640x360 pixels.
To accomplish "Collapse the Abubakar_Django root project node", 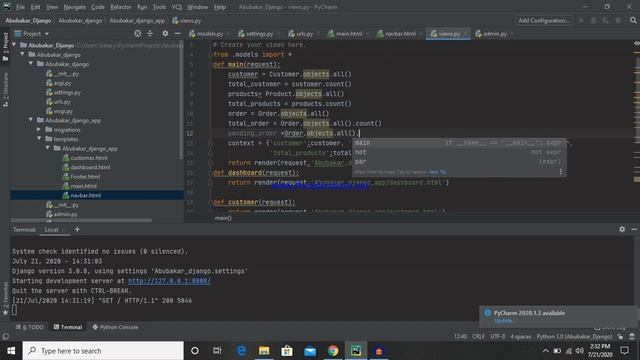I will click(x=14, y=45).
